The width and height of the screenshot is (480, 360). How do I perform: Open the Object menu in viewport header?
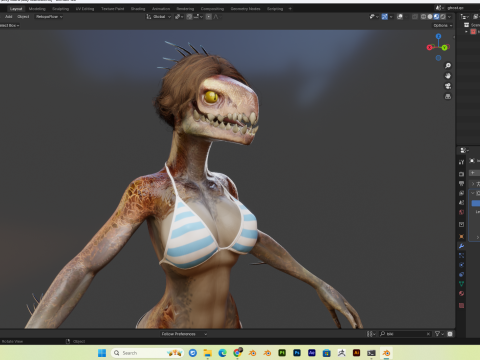pyautogui.click(x=23, y=17)
